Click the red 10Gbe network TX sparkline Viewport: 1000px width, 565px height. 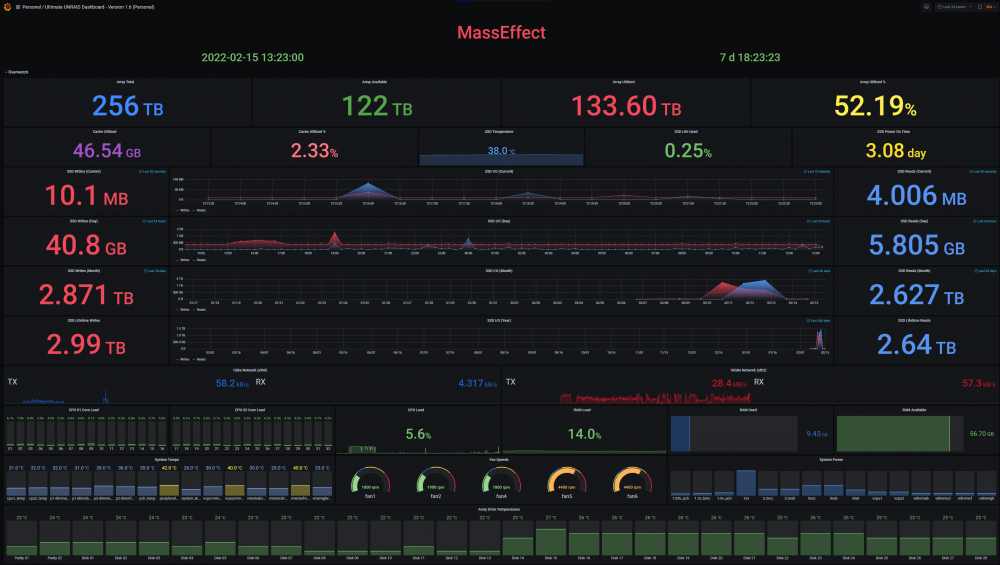(x=656, y=398)
